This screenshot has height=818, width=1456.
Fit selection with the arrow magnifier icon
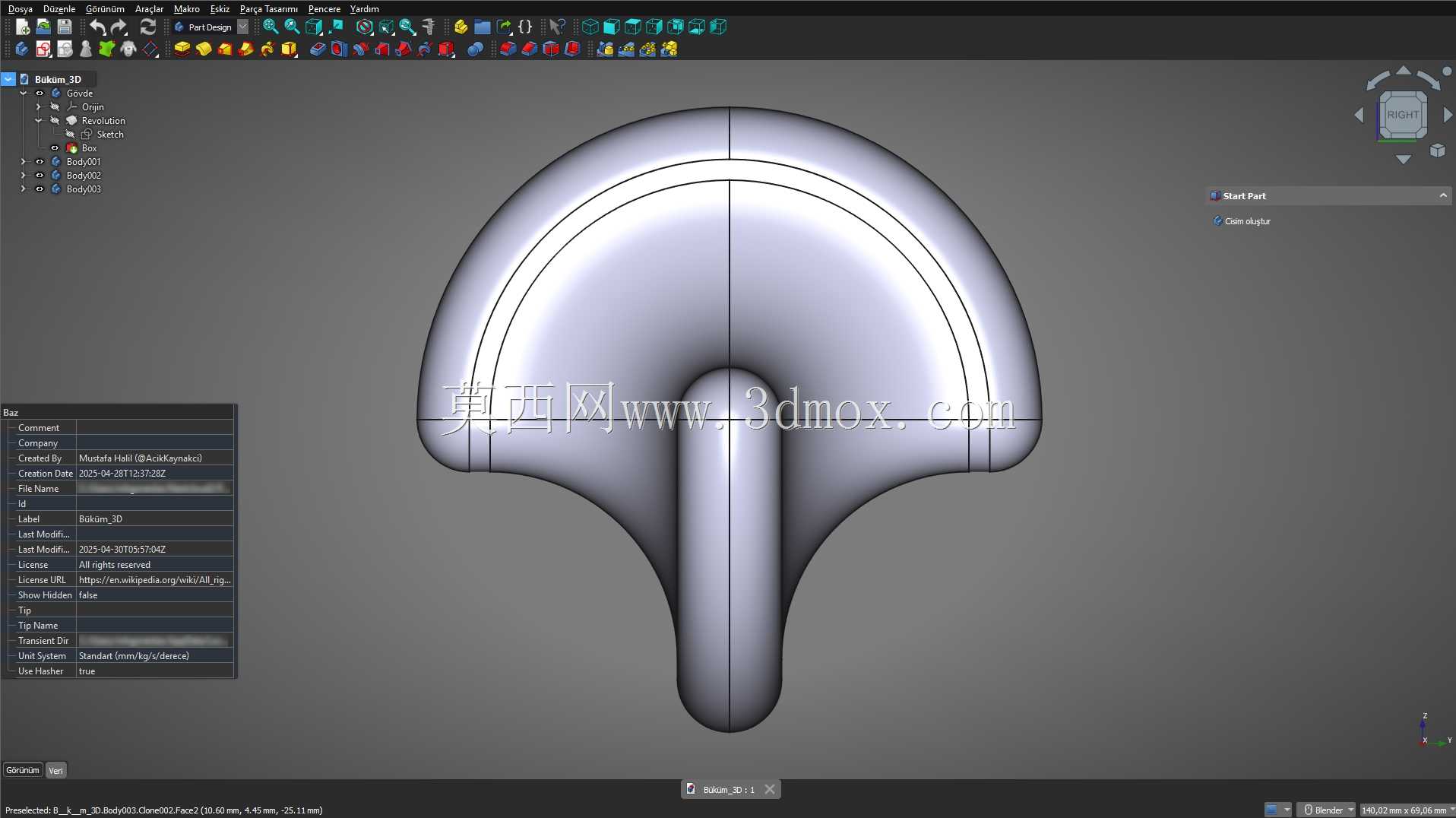292,27
